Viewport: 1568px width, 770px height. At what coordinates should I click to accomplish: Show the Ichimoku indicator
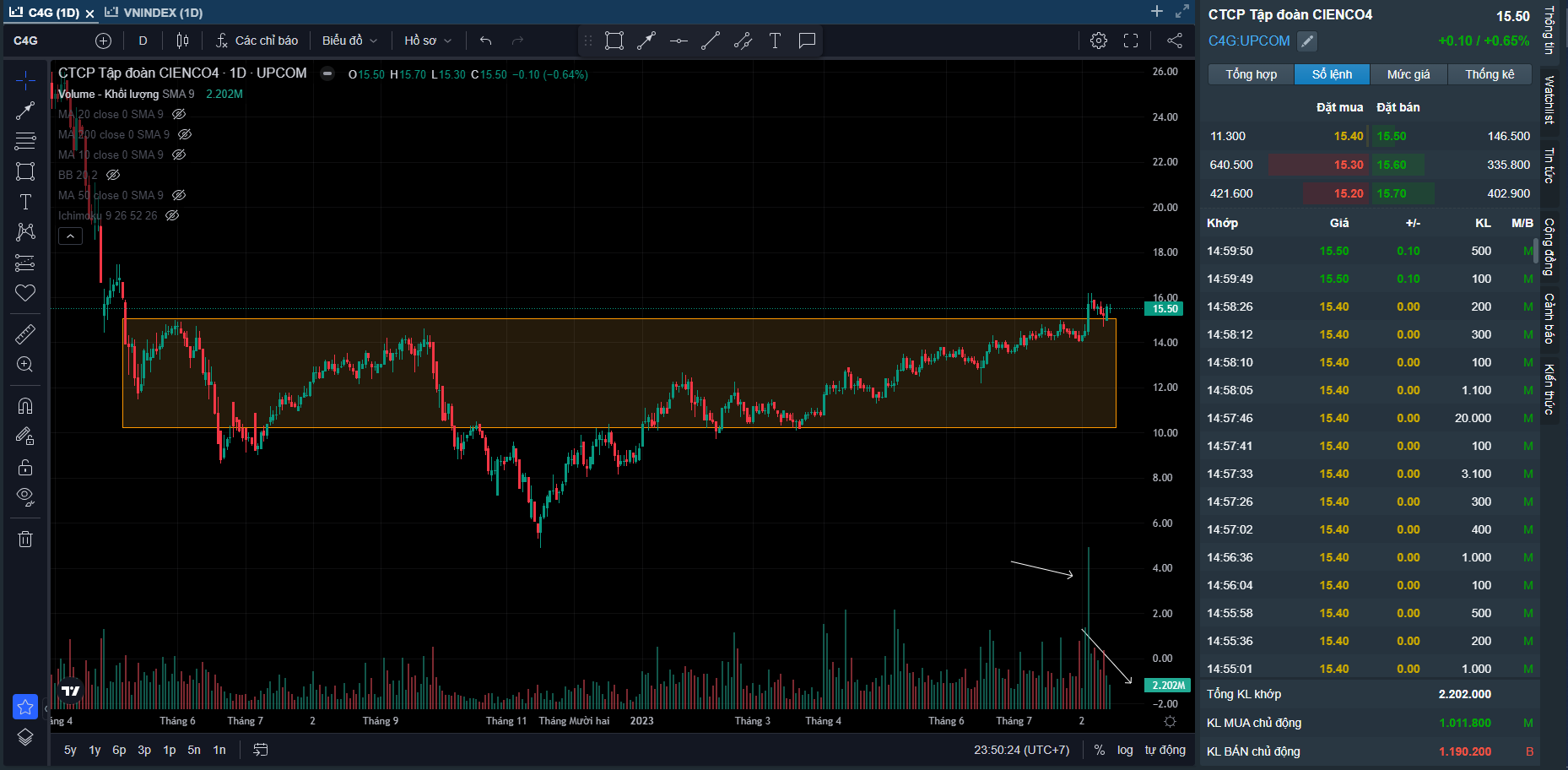coord(172,215)
